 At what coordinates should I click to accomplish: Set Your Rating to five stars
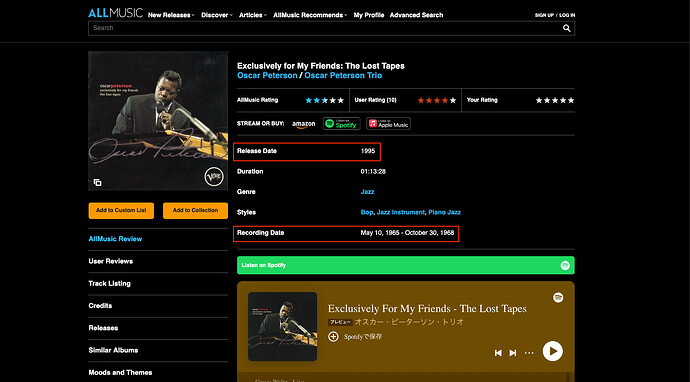[571, 100]
